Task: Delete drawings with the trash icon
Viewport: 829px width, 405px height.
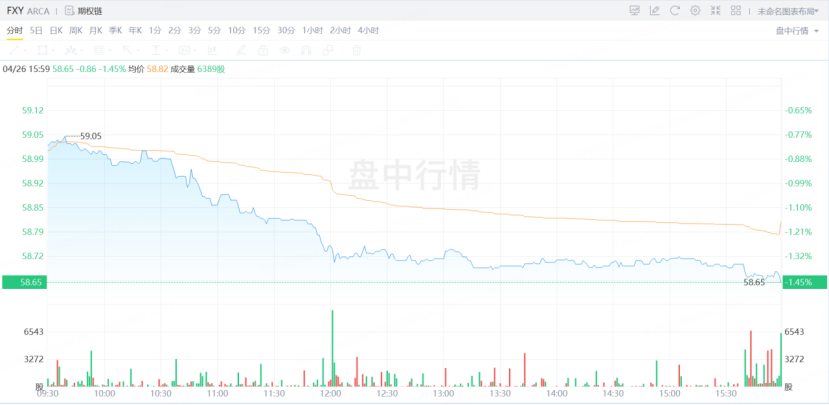Action: coord(357,50)
